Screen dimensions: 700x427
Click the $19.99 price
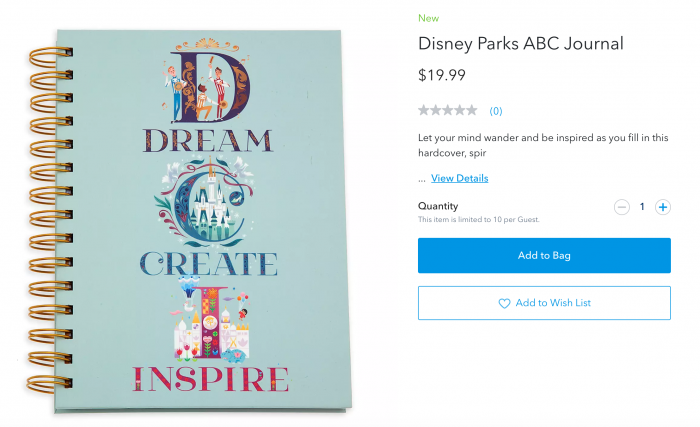(441, 75)
